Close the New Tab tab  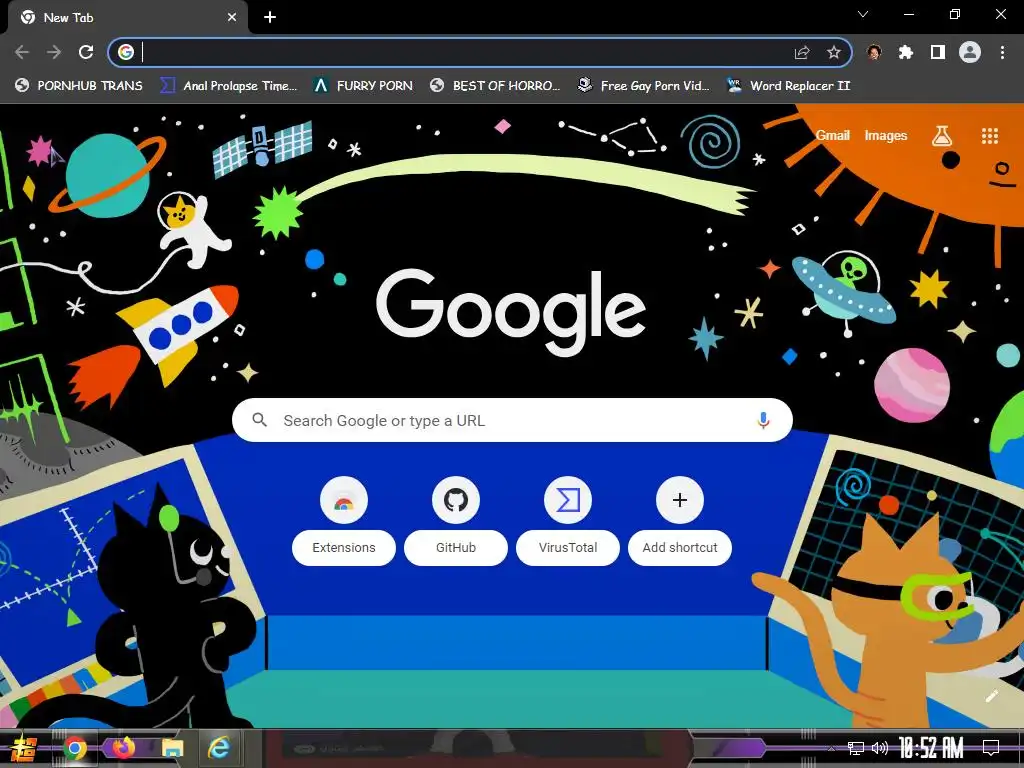pos(232,18)
